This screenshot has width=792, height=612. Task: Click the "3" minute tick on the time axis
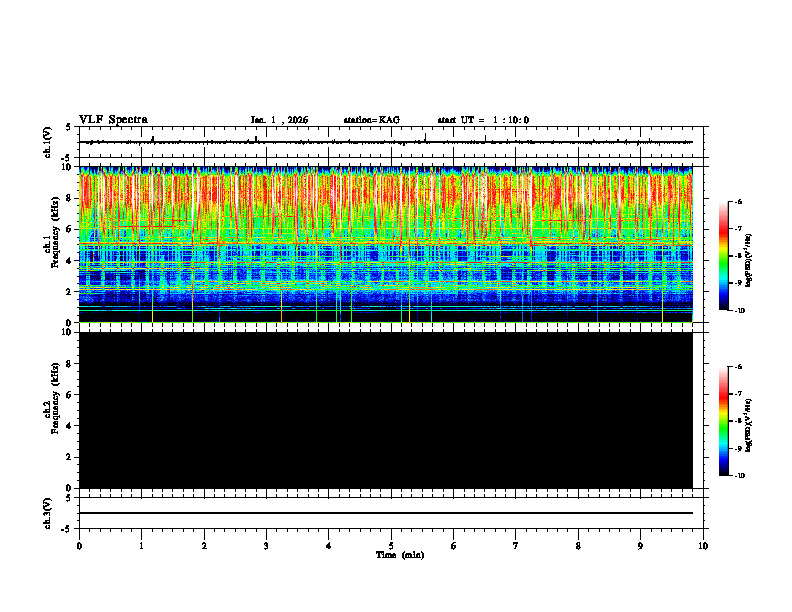pos(266,546)
